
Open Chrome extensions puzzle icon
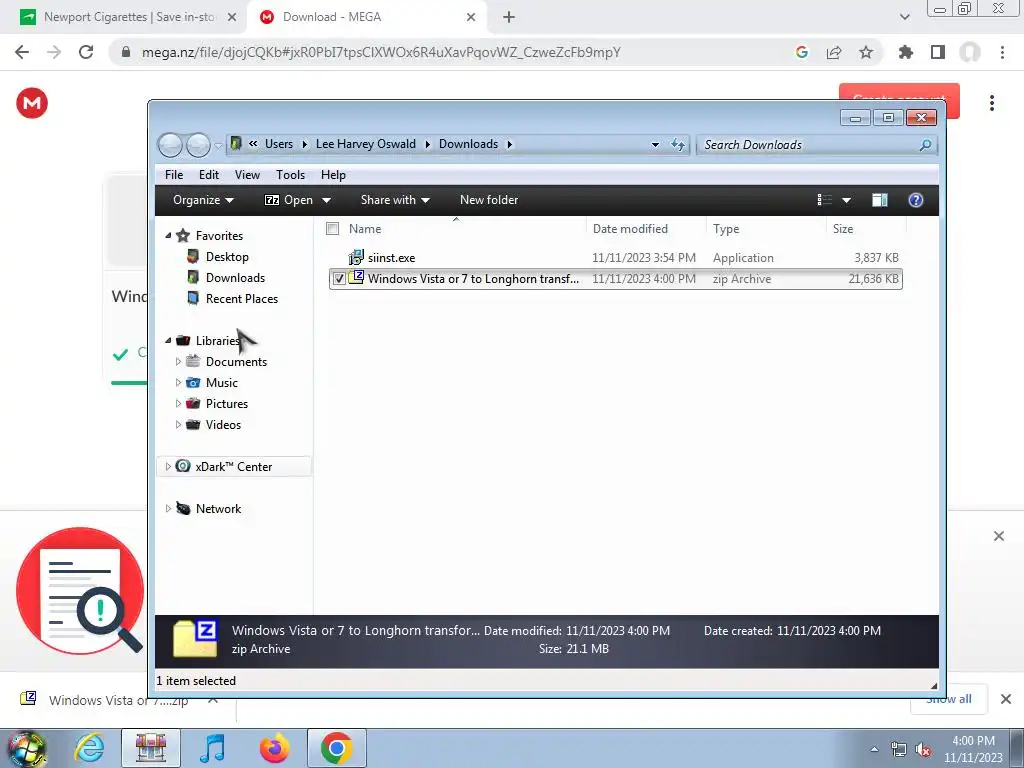905,52
